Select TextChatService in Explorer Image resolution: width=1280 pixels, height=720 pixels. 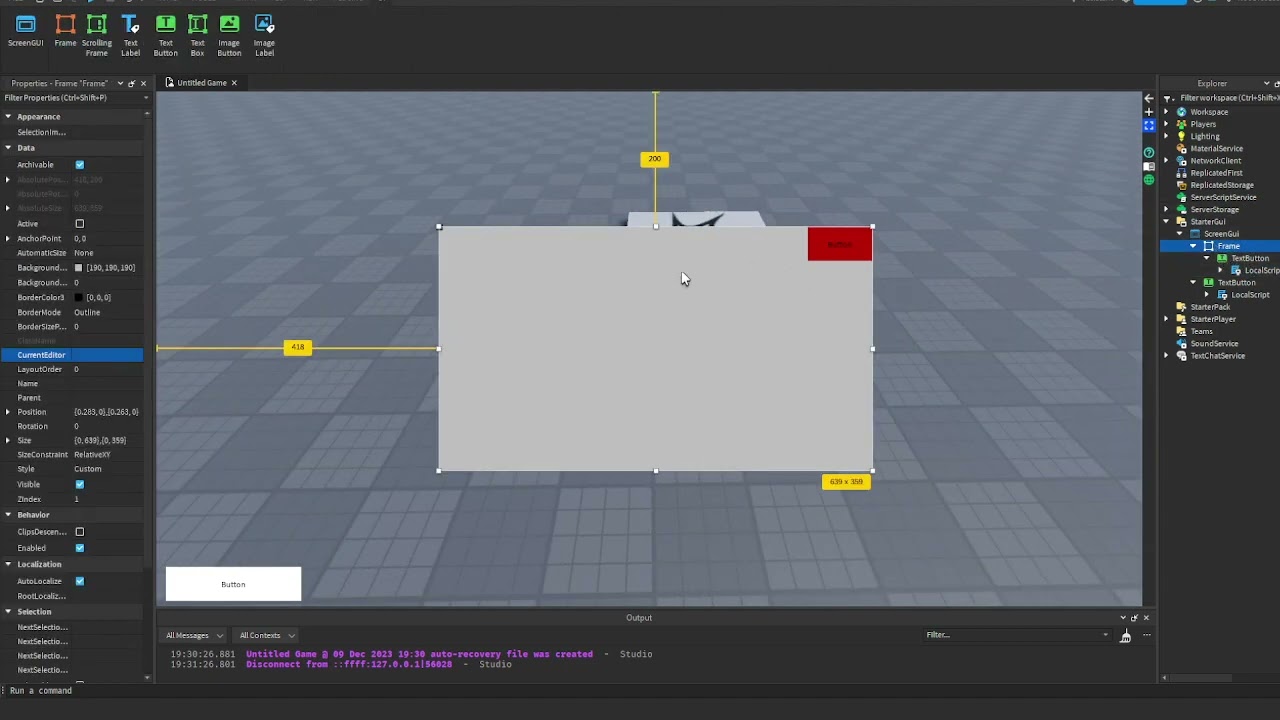pyautogui.click(x=1217, y=356)
